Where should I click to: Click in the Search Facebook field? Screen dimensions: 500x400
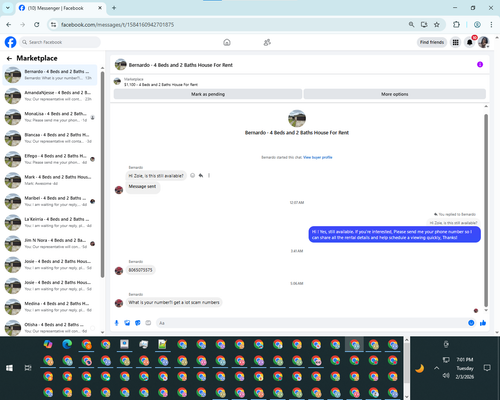[x=60, y=42]
